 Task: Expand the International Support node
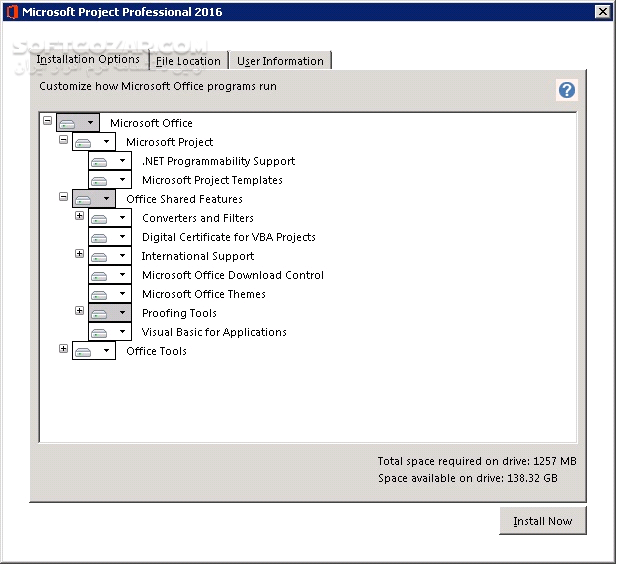[x=80, y=254]
